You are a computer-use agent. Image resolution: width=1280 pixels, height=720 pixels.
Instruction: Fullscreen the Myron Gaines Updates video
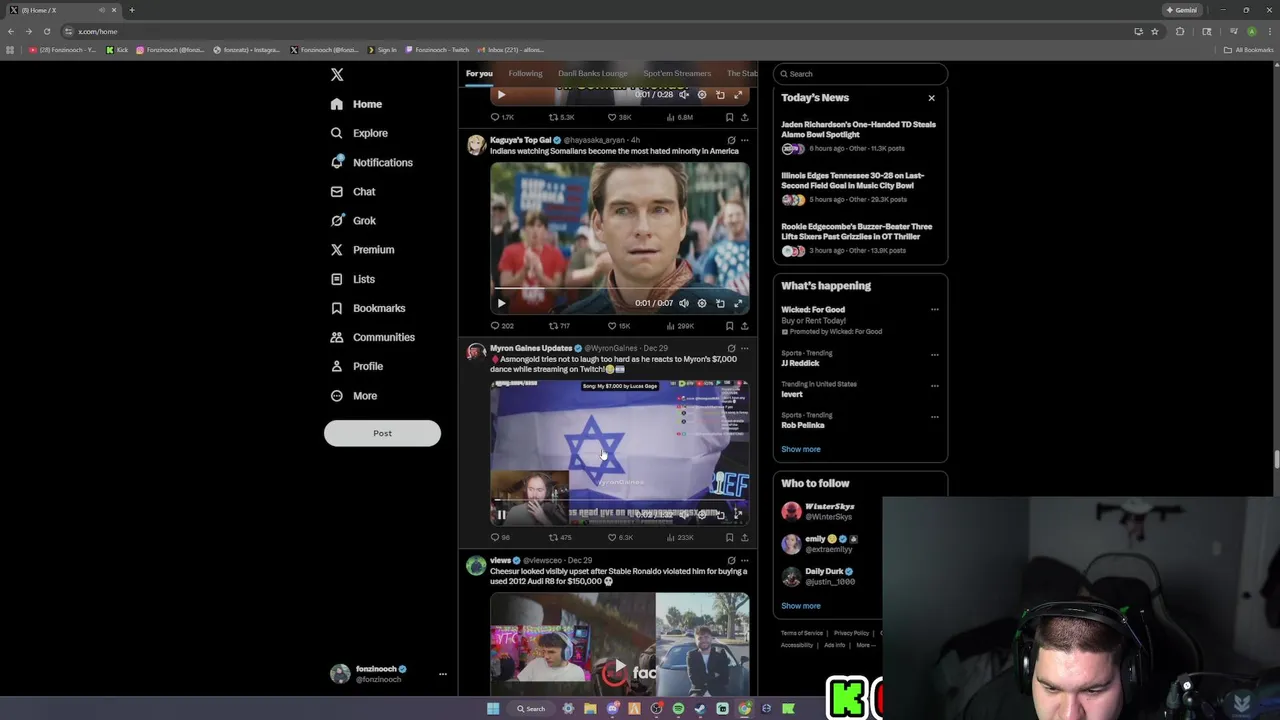[738, 515]
